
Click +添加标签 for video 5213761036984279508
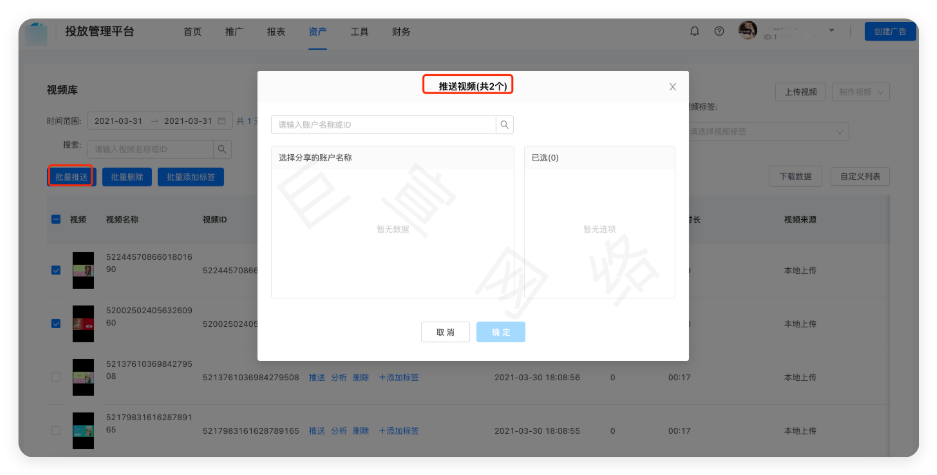399,378
